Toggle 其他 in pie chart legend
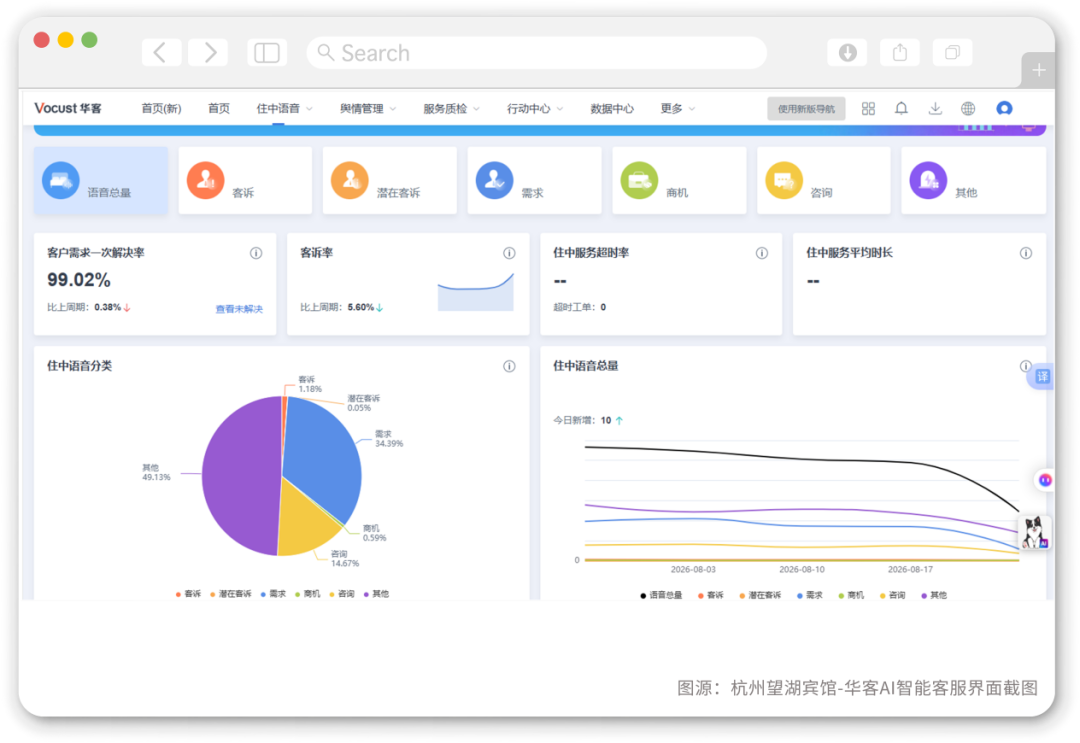Viewport: 1080px width, 743px height. coord(376,594)
